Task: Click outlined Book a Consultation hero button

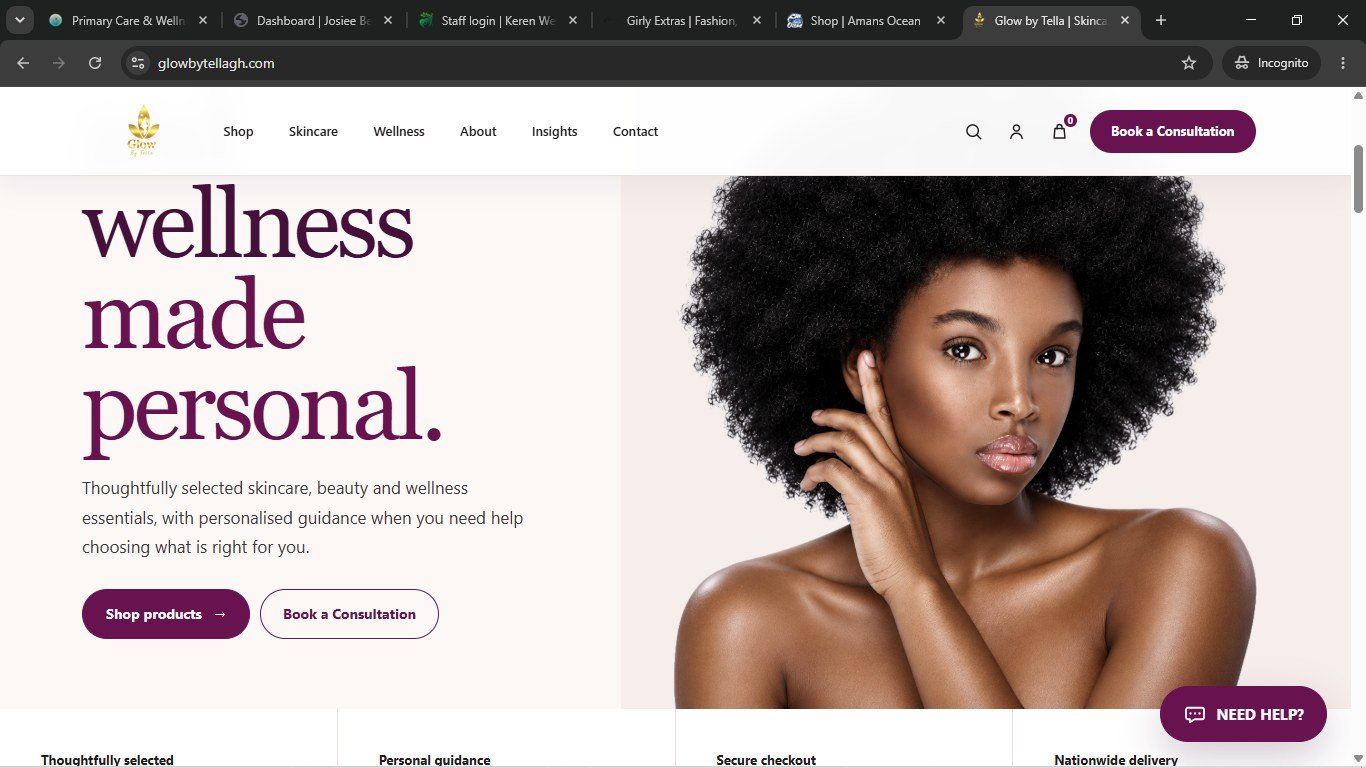Action: (349, 614)
